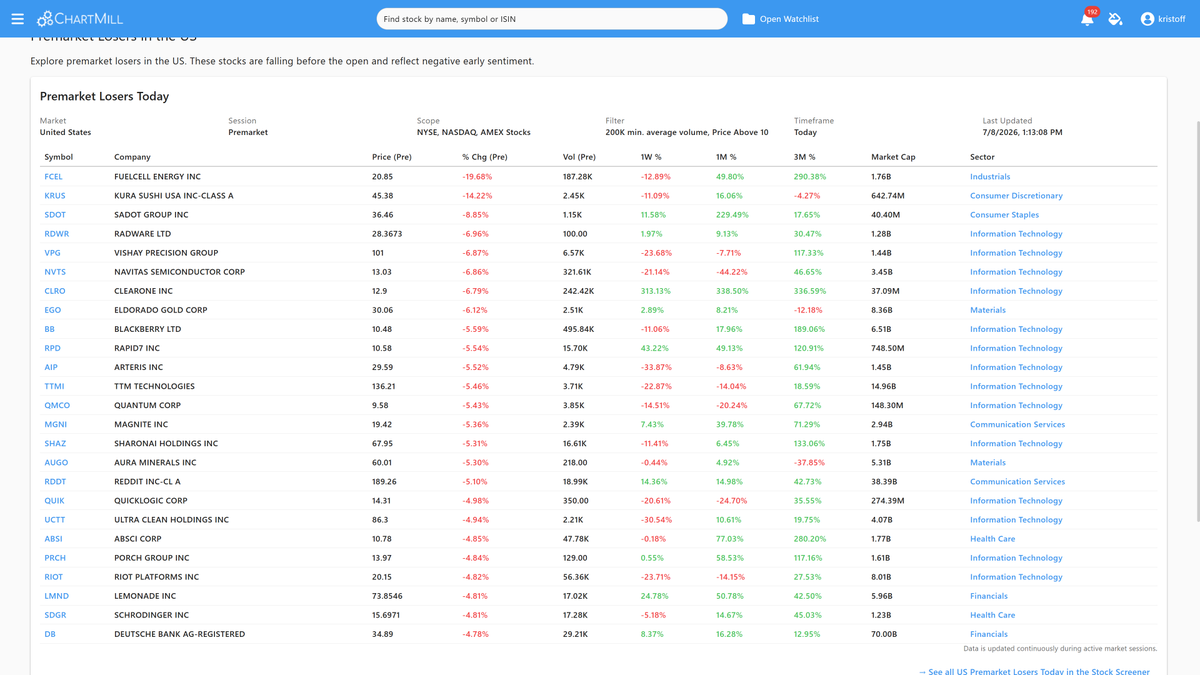
Task: Click the Vol (Pre) column header
Action: tap(579, 157)
